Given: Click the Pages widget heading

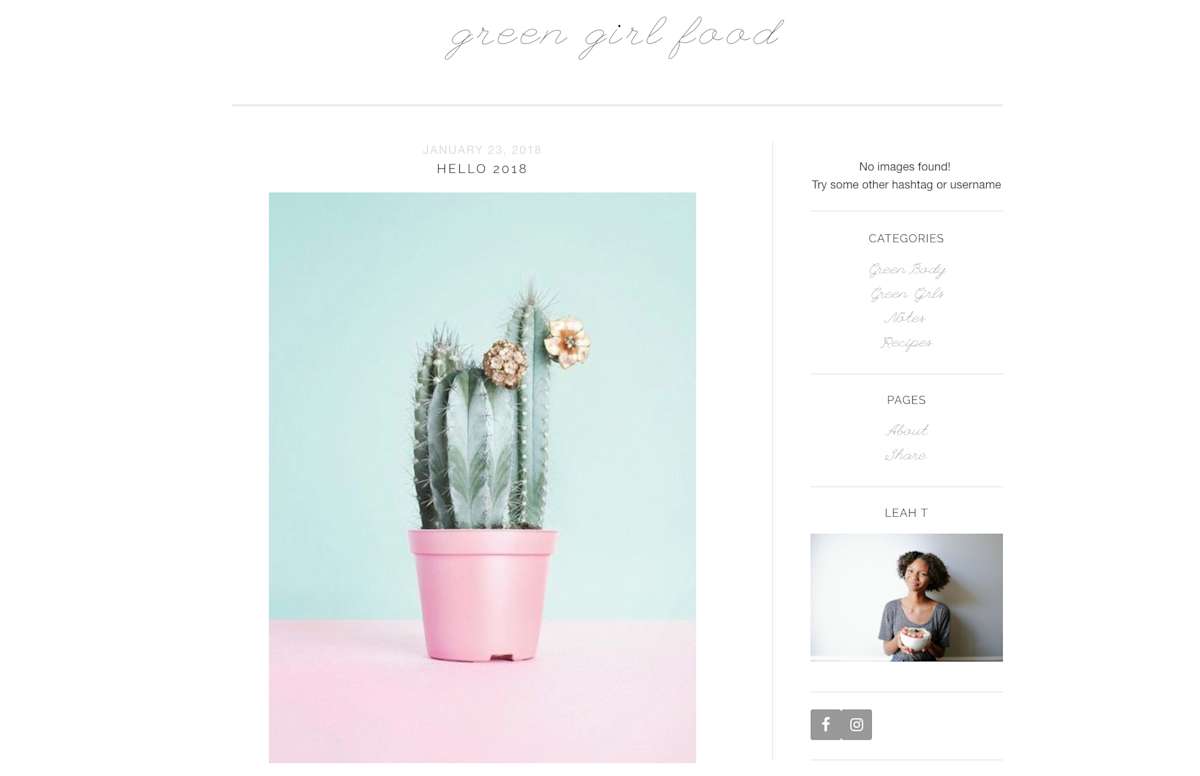Looking at the screenshot, I should [x=906, y=400].
